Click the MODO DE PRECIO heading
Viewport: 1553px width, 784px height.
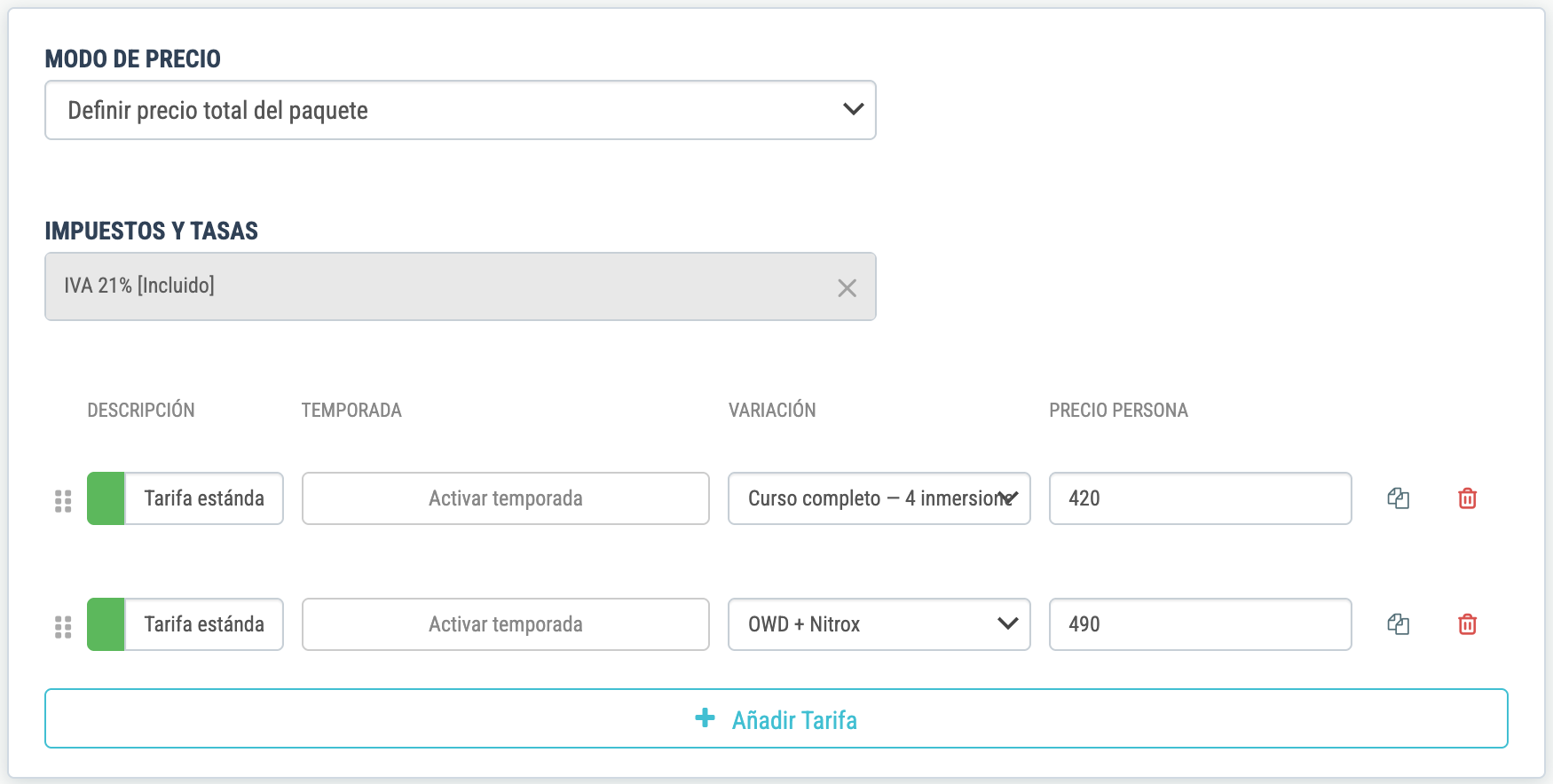tap(133, 59)
